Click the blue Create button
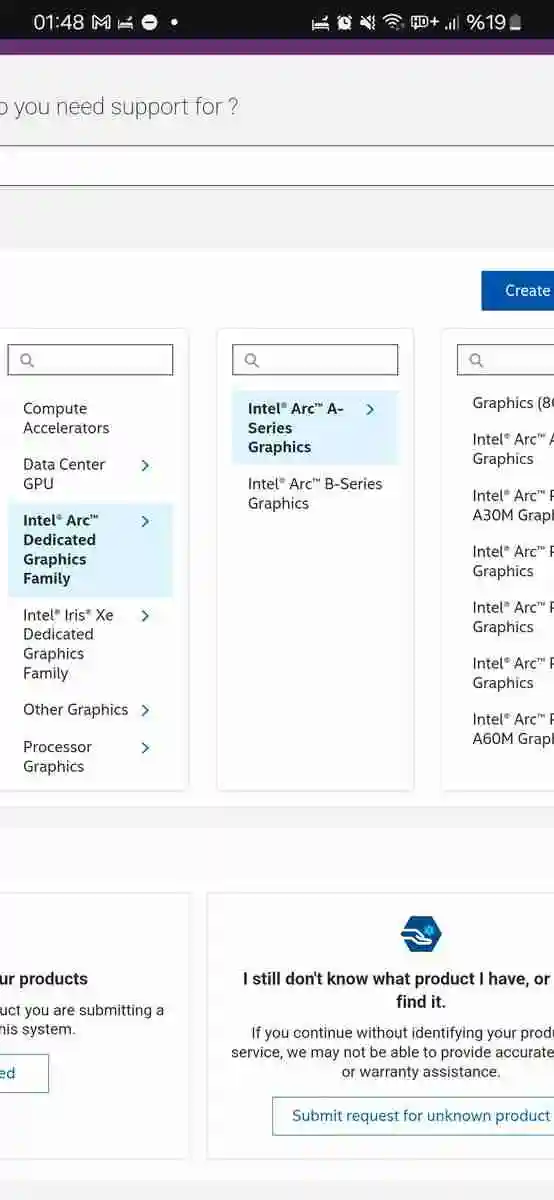The width and height of the screenshot is (554, 1200). (518, 290)
